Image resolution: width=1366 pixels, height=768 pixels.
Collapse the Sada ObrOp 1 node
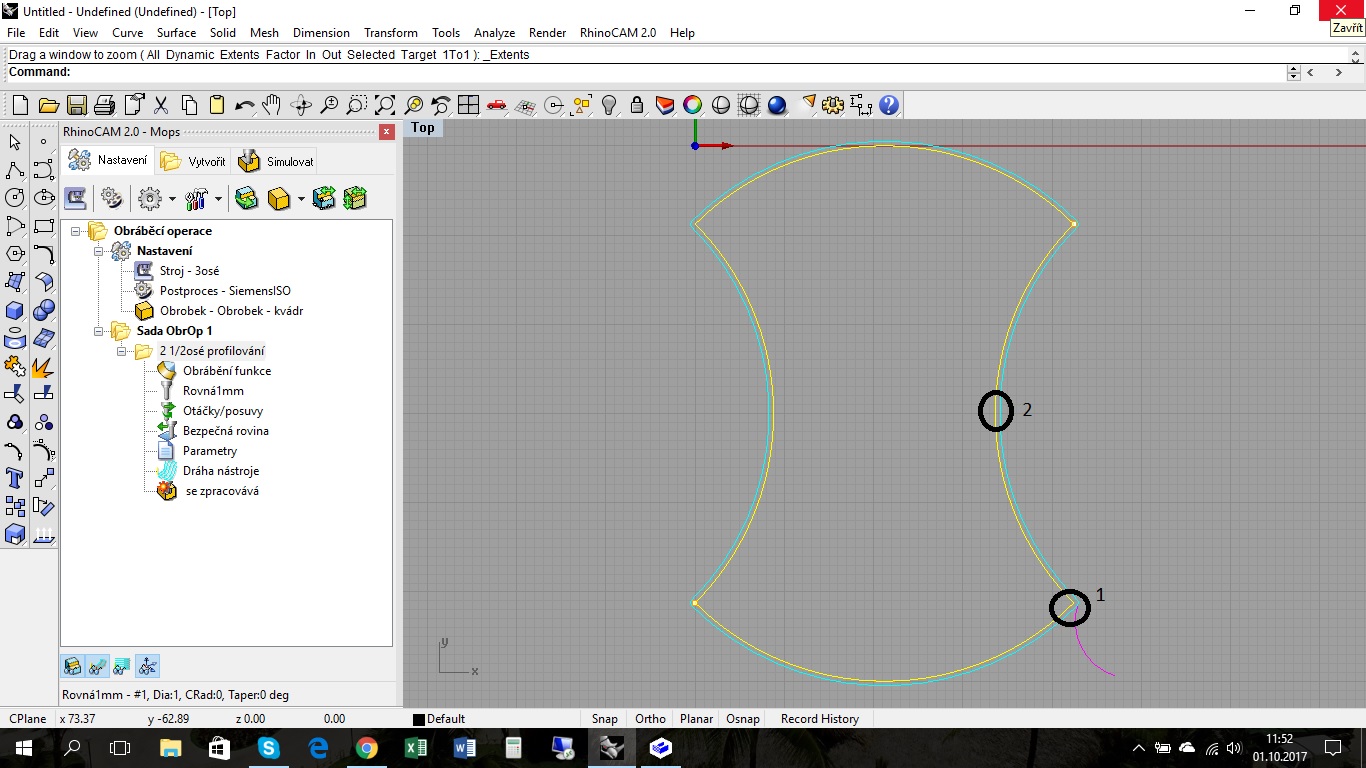click(x=99, y=331)
